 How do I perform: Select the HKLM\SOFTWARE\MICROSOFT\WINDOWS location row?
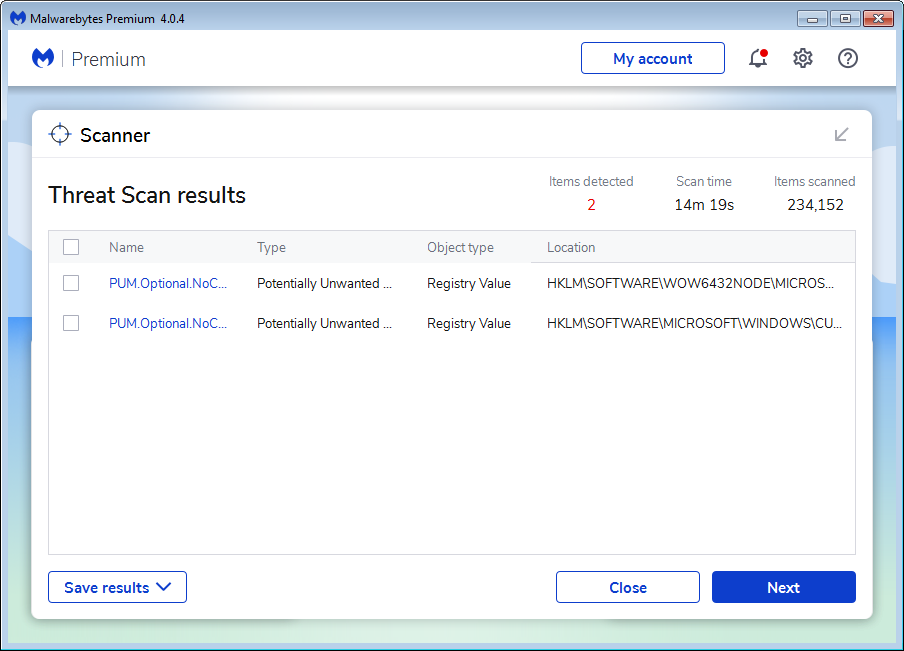point(694,323)
